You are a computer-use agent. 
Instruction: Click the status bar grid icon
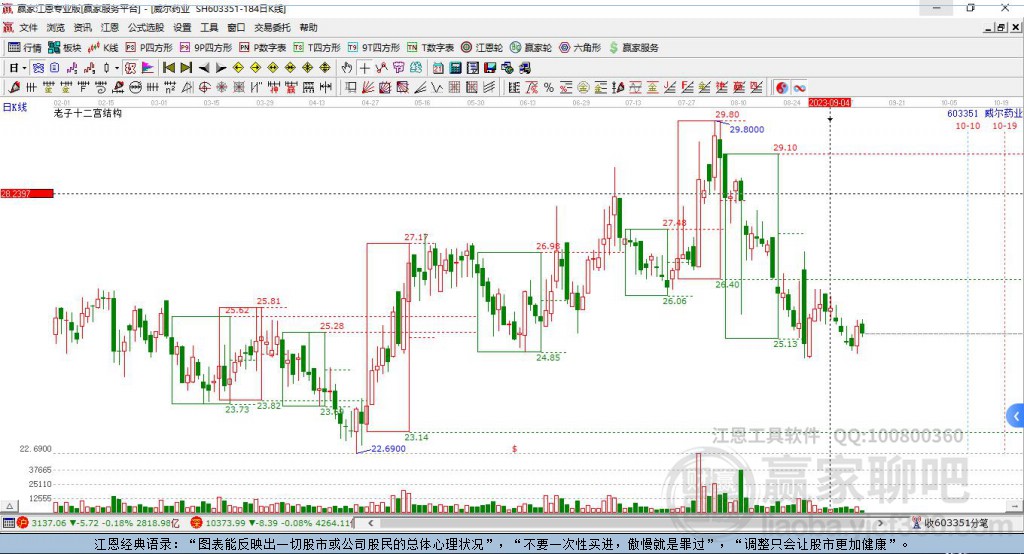click(x=8, y=523)
